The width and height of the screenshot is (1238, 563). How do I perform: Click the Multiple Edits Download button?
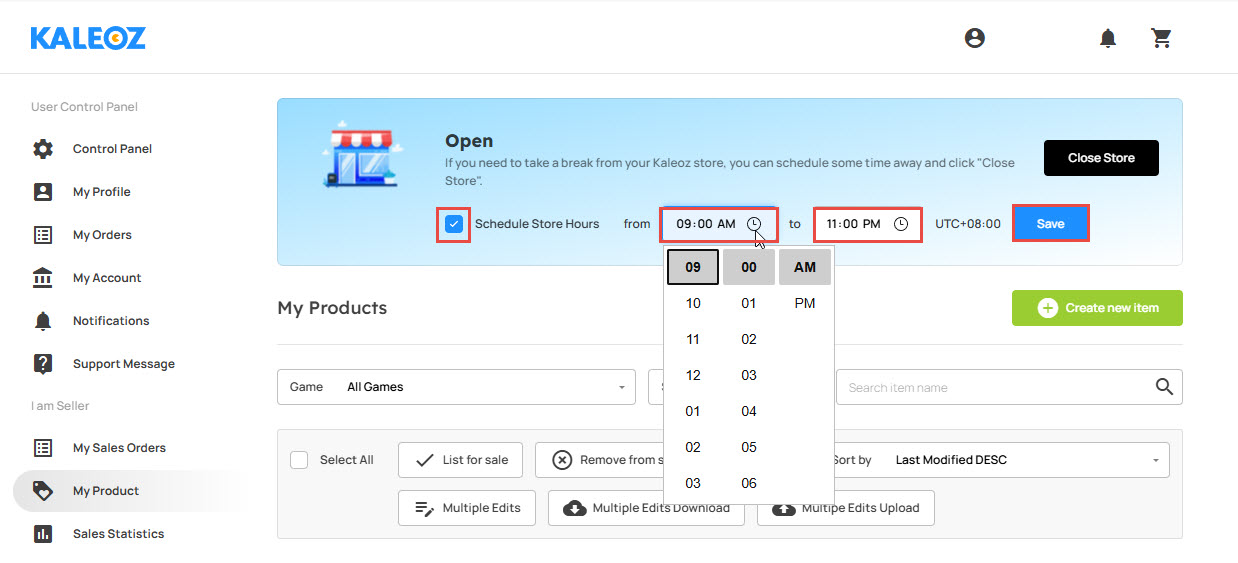(646, 508)
